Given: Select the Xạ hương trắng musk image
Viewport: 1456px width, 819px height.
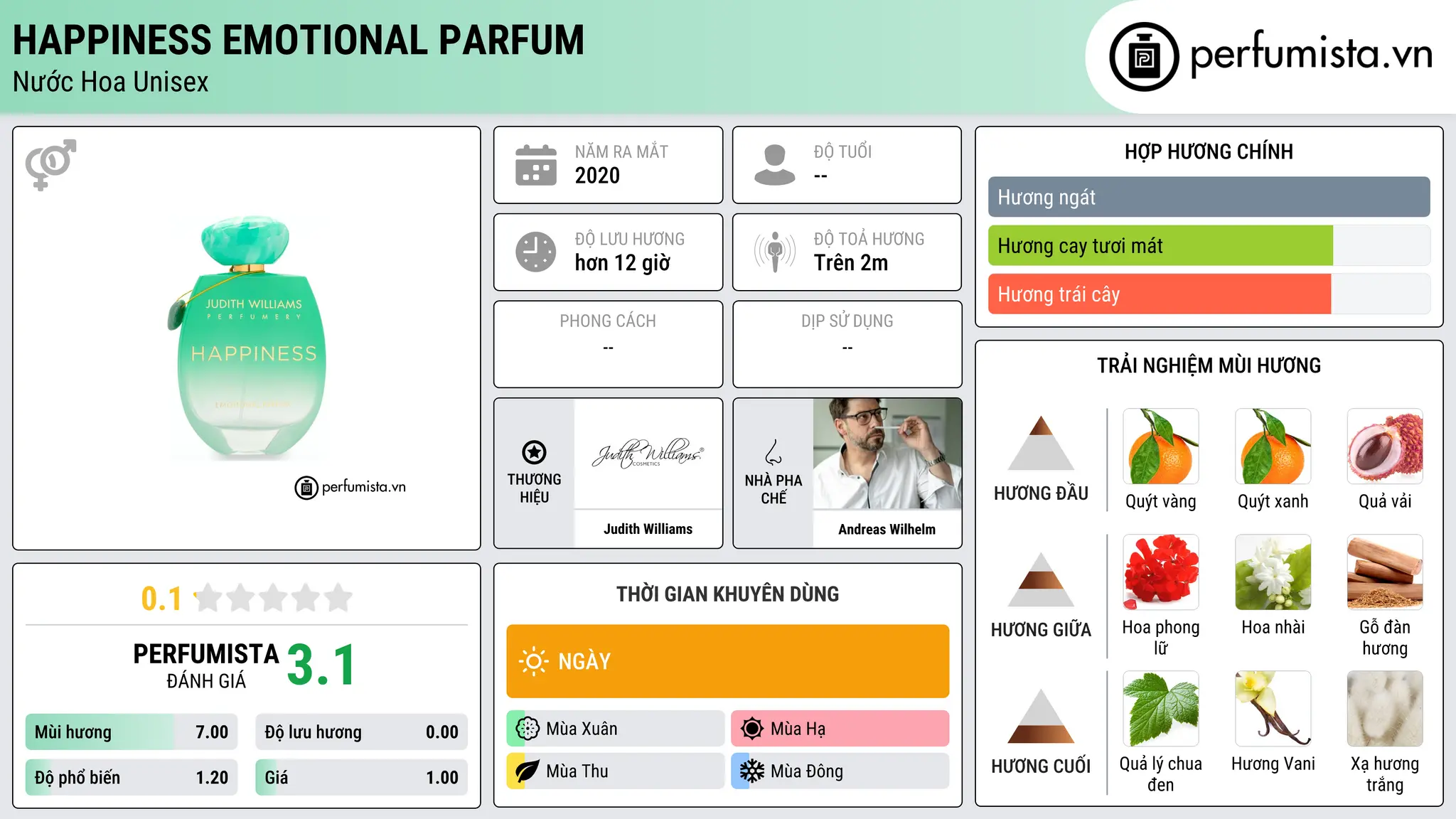Looking at the screenshot, I should (x=1385, y=709).
